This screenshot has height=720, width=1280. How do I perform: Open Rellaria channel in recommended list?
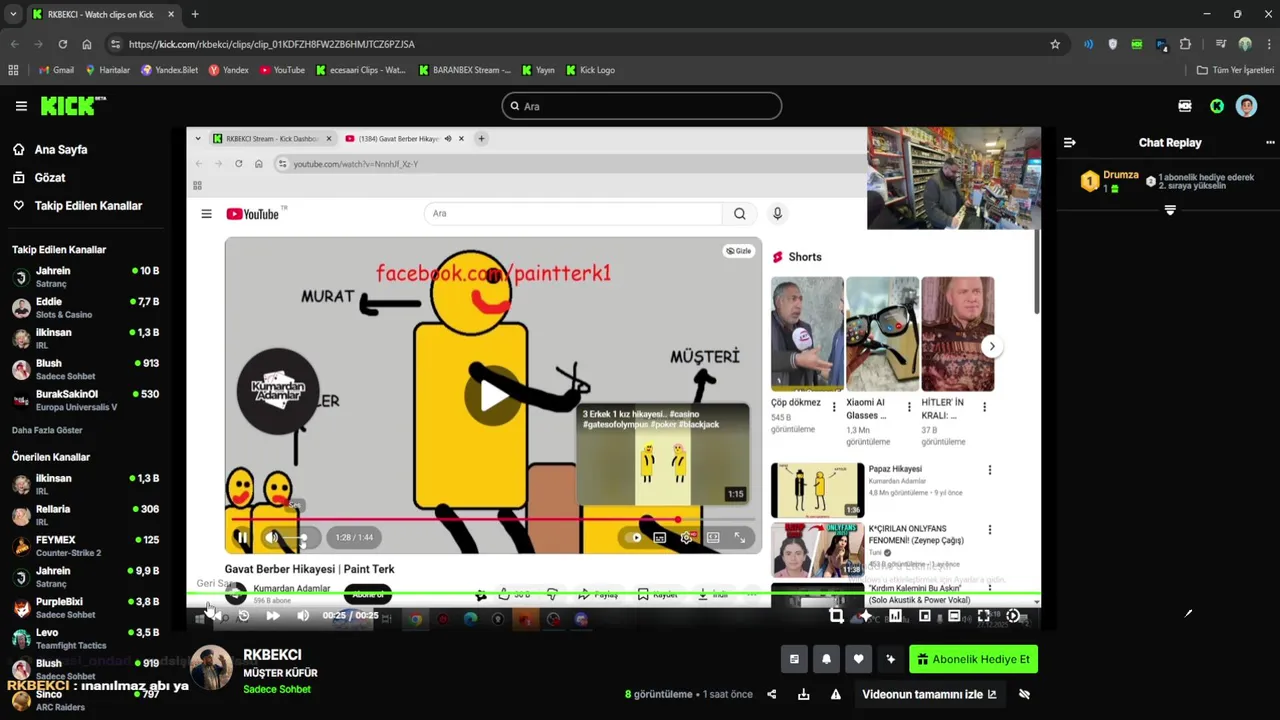(88, 515)
